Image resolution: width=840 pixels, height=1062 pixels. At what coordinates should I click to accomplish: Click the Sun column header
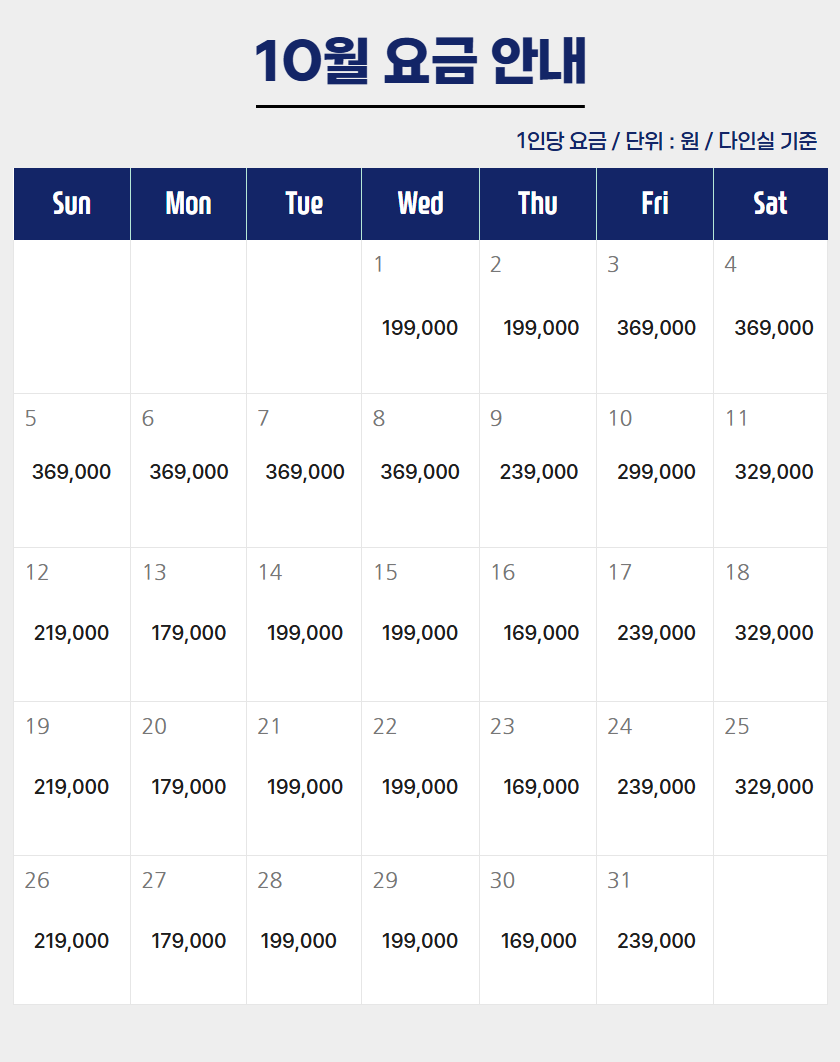click(72, 204)
